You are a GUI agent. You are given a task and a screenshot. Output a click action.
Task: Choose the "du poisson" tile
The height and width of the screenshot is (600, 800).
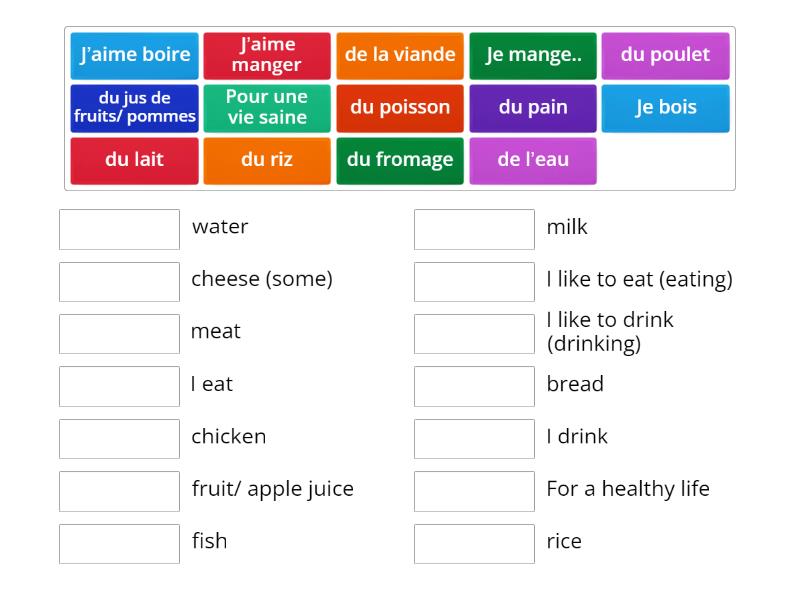coord(400,107)
